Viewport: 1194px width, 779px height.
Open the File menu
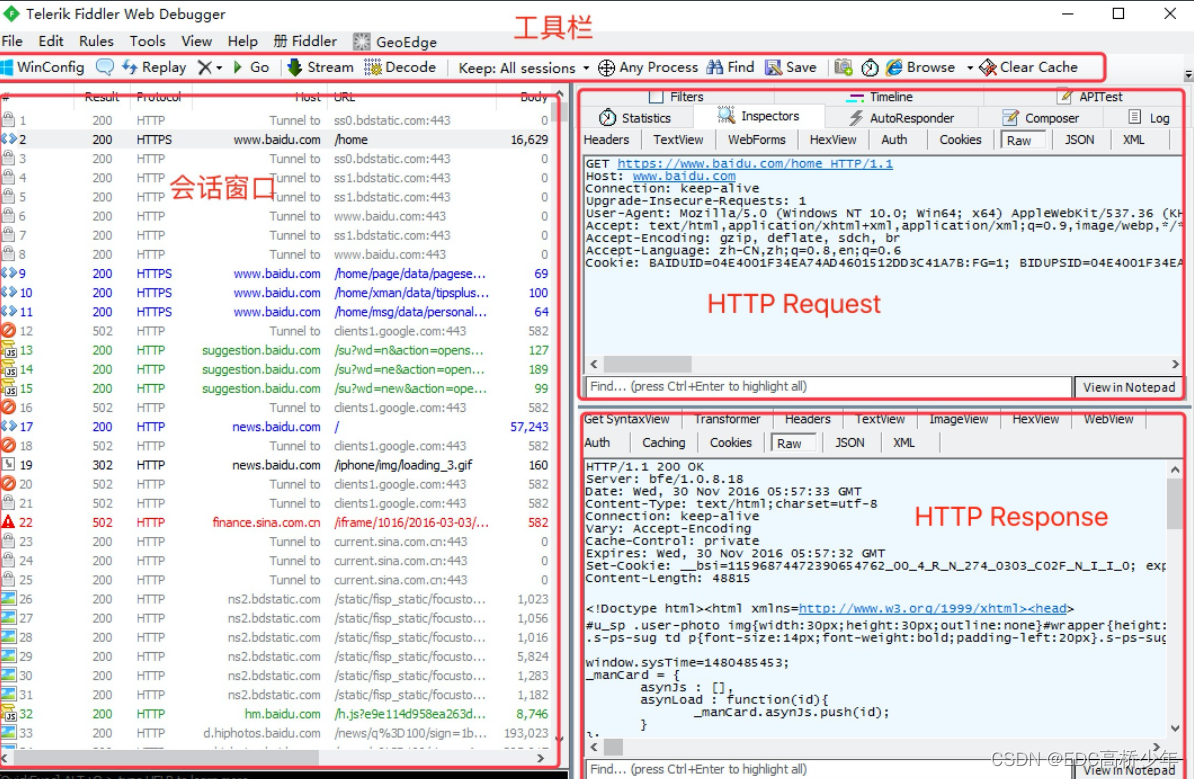click(12, 41)
